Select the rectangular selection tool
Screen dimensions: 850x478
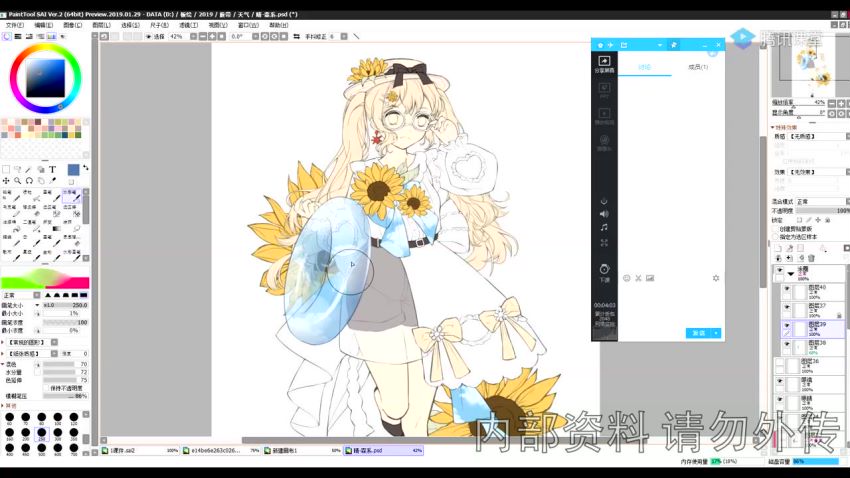tap(6, 170)
